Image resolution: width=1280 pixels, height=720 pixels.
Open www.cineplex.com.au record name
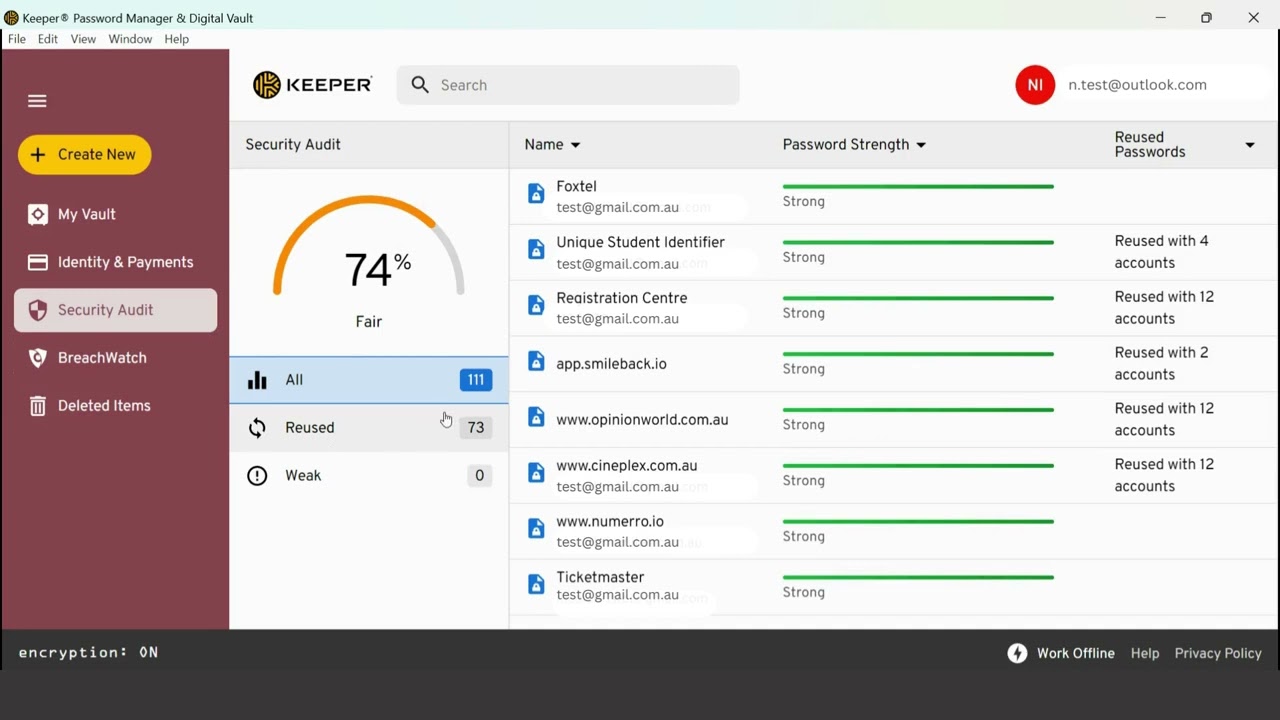[627, 466]
